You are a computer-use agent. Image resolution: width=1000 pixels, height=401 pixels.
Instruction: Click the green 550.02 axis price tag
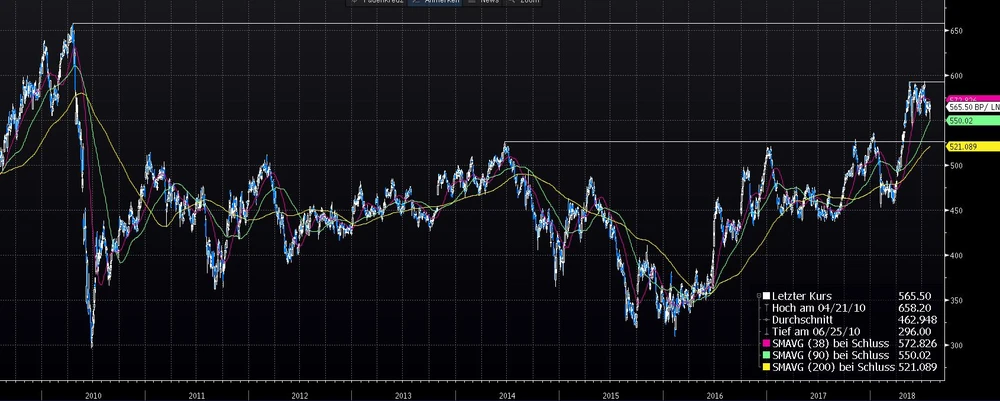965,120
